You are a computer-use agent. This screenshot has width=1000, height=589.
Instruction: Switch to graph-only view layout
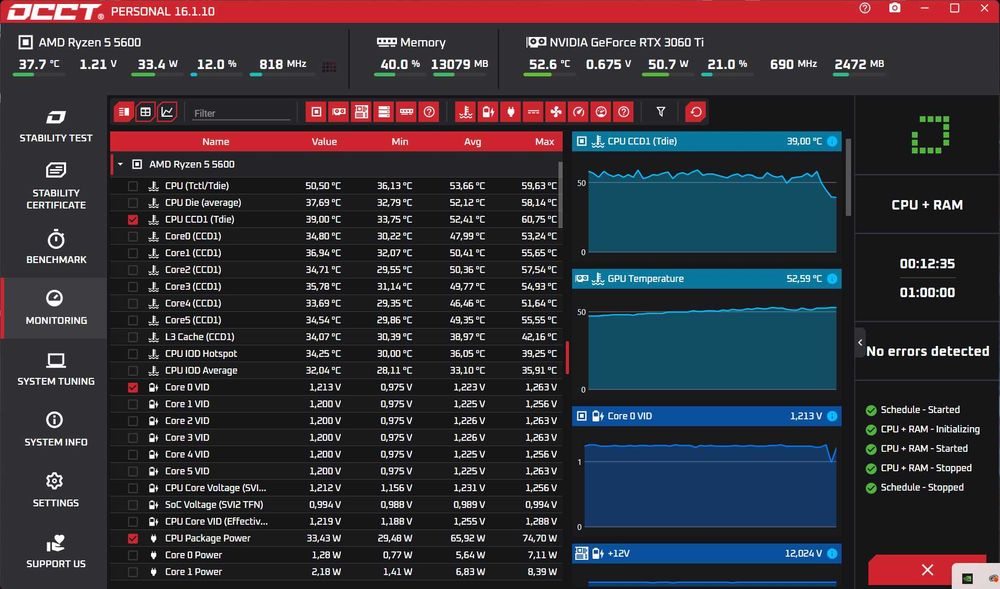pyautogui.click(x=167, y=112)
